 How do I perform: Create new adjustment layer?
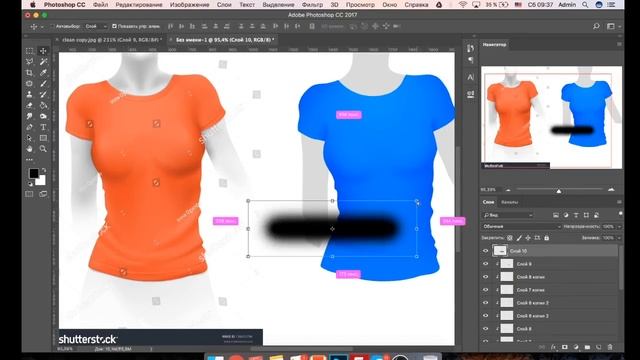(x=576, y=347)
